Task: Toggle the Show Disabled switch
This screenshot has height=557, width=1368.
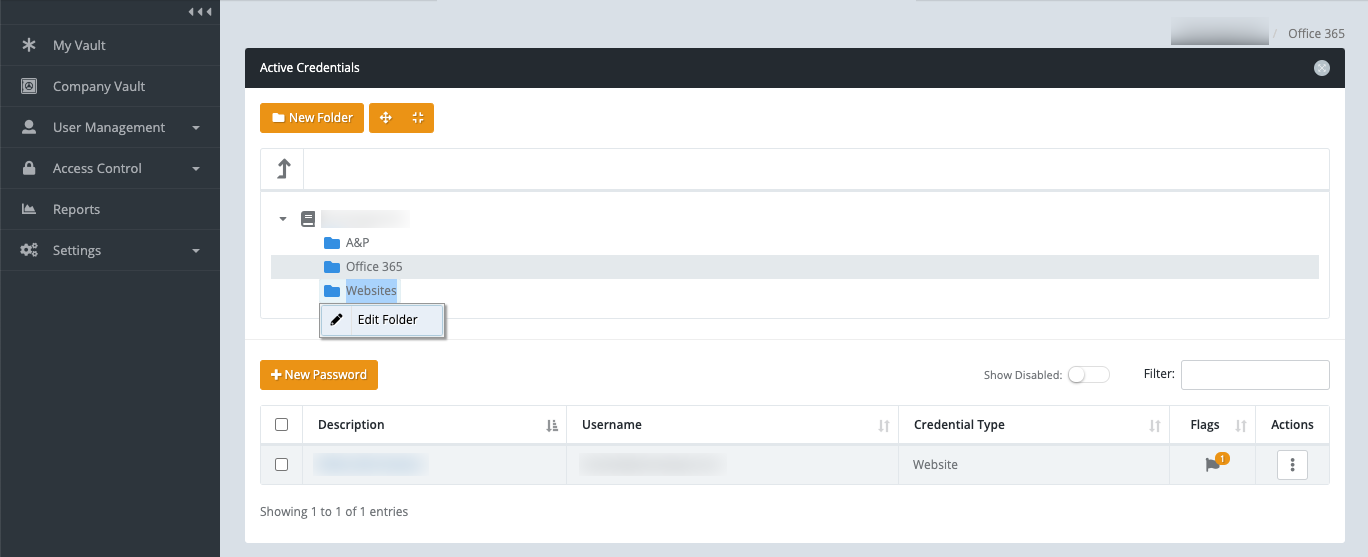Action: pos(1088,375)
